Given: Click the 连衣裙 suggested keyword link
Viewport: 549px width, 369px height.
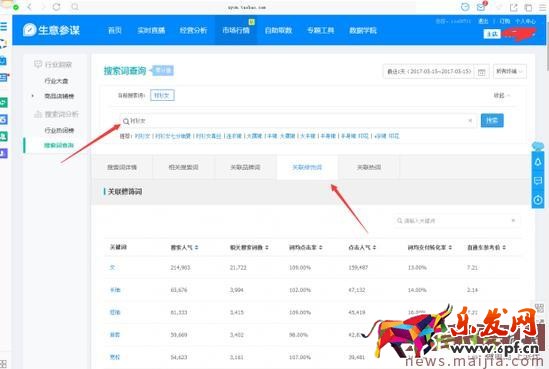Looking at the screenshot, I should click(234, 136).
